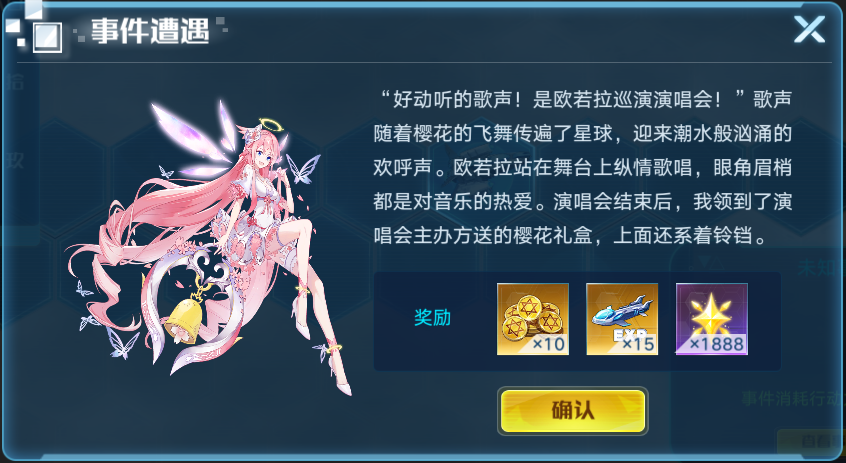
Task: Click the event story description text
Action: point(583,167)
